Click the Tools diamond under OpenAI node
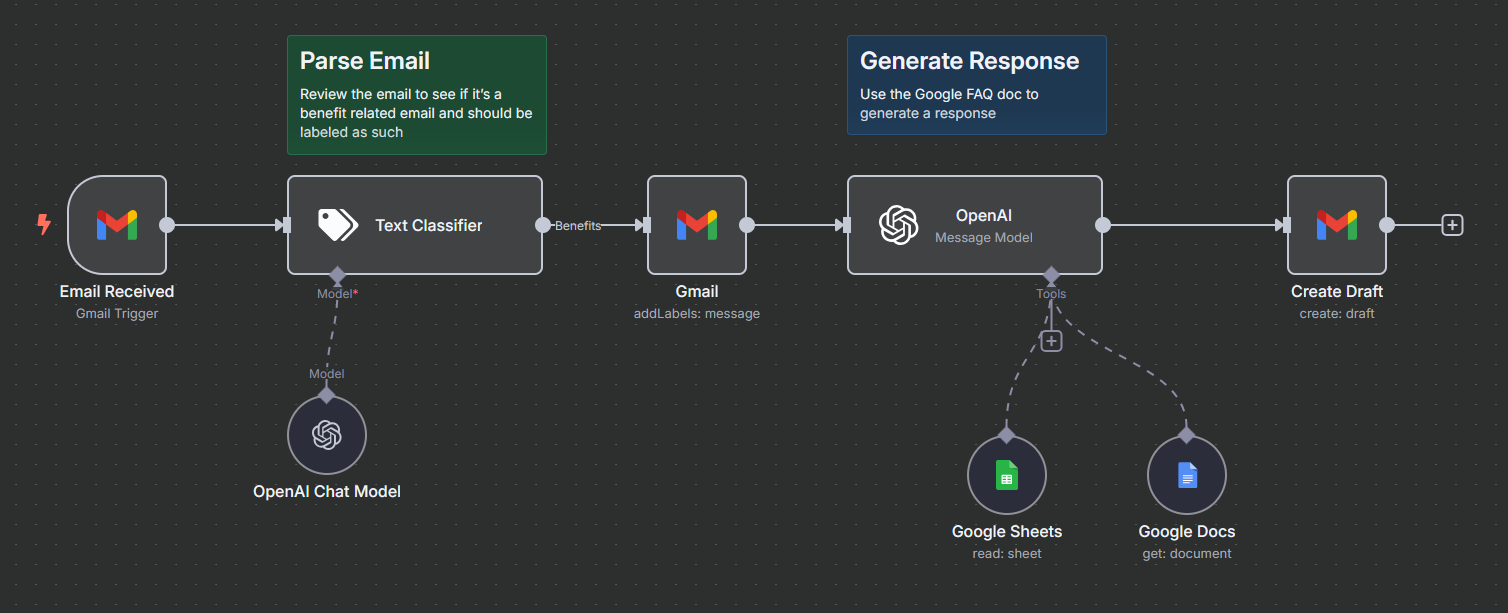The image size is (1508, 613). [x=1051, y=274]
